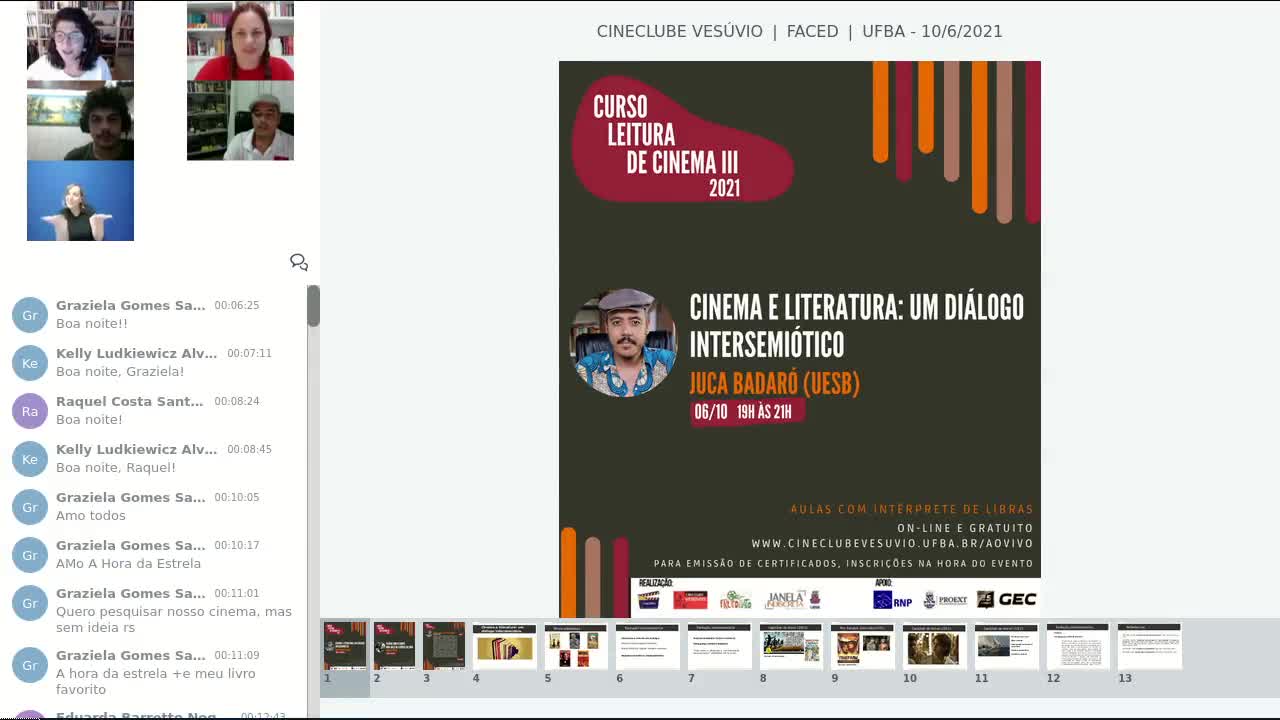Click the header 'CINECLUBE VESÚVIO | FACED | UFBA - 10/6/2021'
1280x720 pixels.
coord(799,31)
